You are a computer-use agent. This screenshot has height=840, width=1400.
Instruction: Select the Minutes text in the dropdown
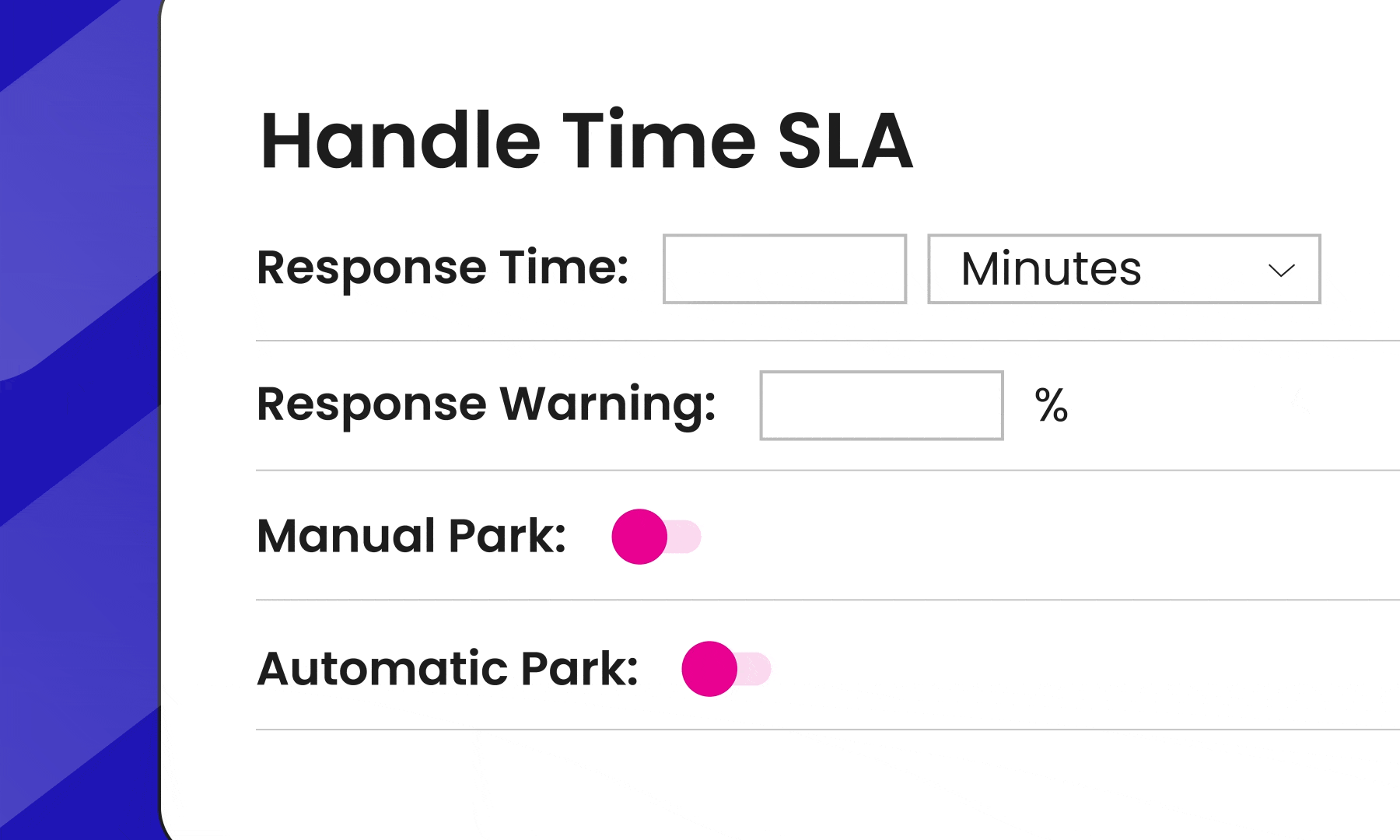(1051, 269)
